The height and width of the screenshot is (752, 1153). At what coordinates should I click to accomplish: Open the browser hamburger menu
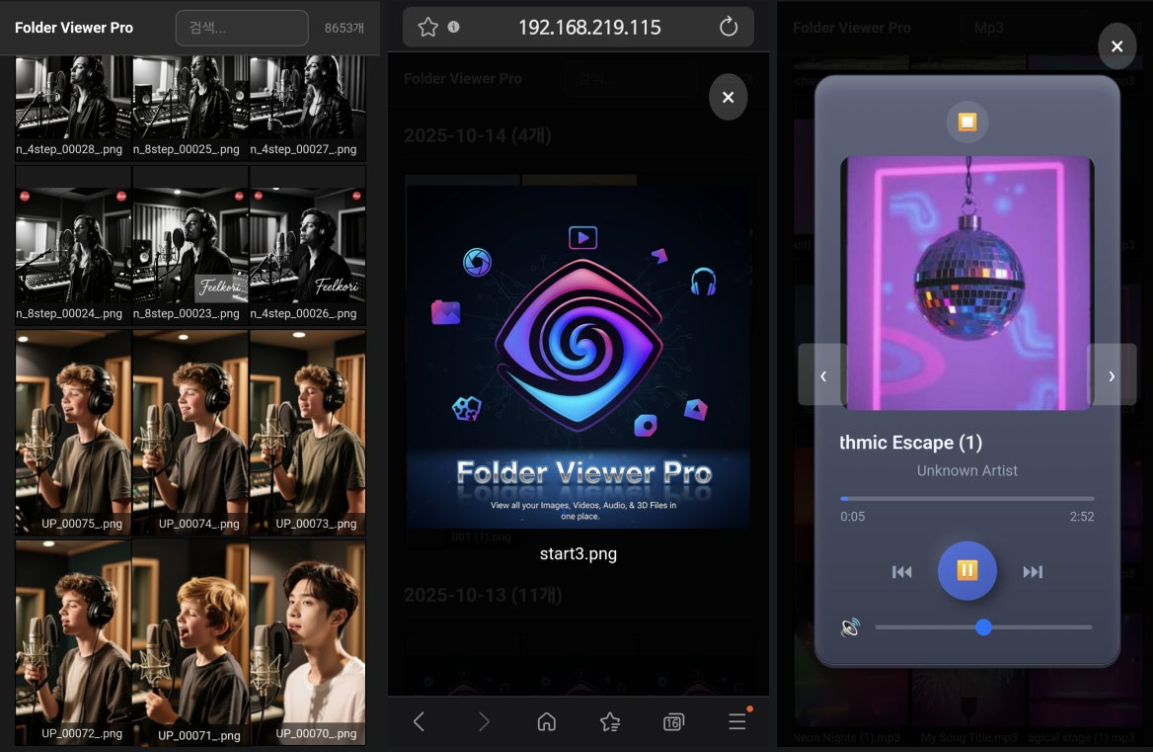pyautogui.click(x=737, y=721)
